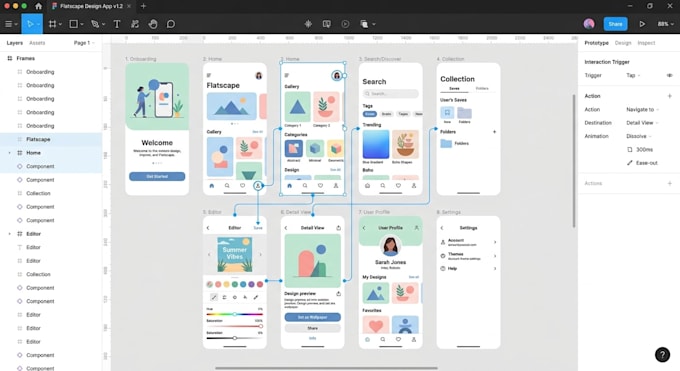Expand the Themes chevron in Settings frame
Screen dimensions: 680x371
(495, 256)
